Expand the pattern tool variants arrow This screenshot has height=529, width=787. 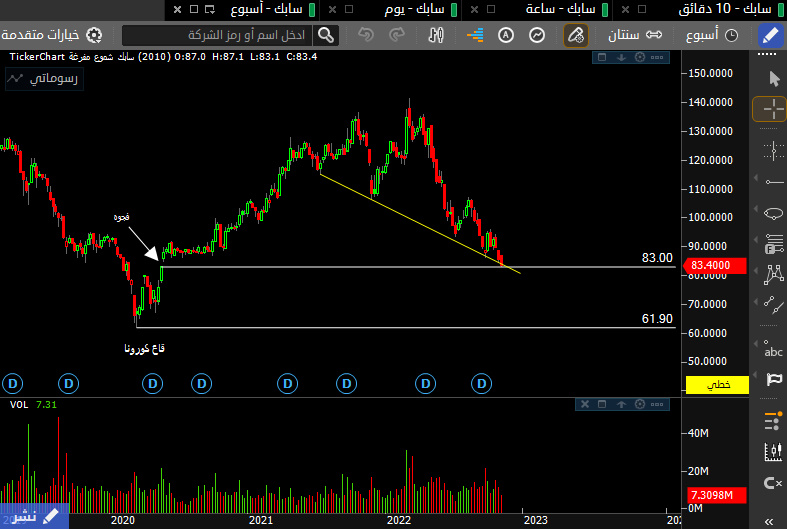click(x=756, y=271)
